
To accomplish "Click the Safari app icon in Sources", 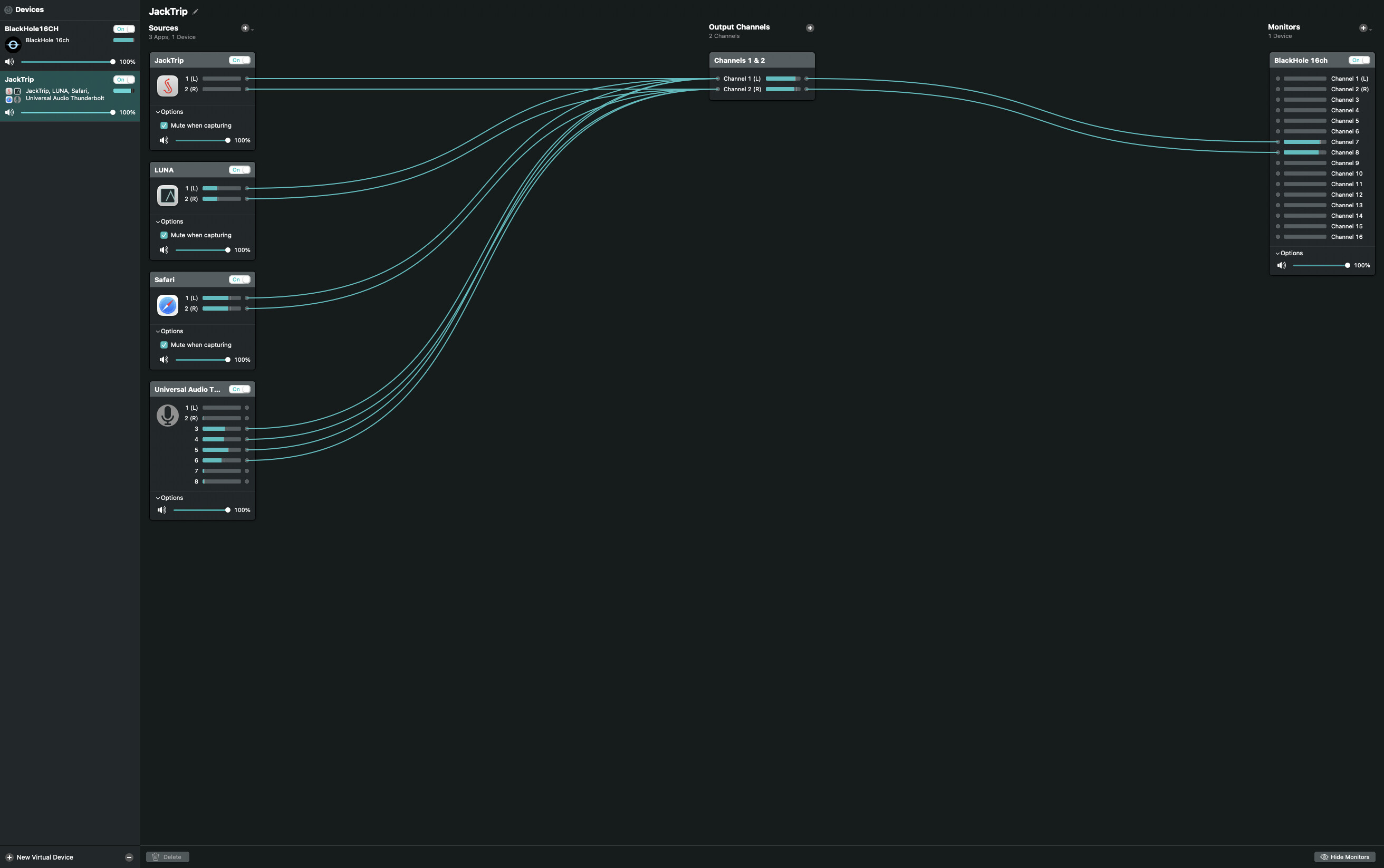I will [168, 305].
